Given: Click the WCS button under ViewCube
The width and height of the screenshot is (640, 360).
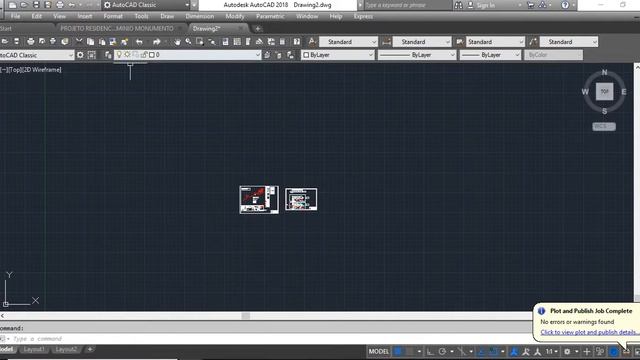Looking at the screenshot, I should click(x=604, y=127).
